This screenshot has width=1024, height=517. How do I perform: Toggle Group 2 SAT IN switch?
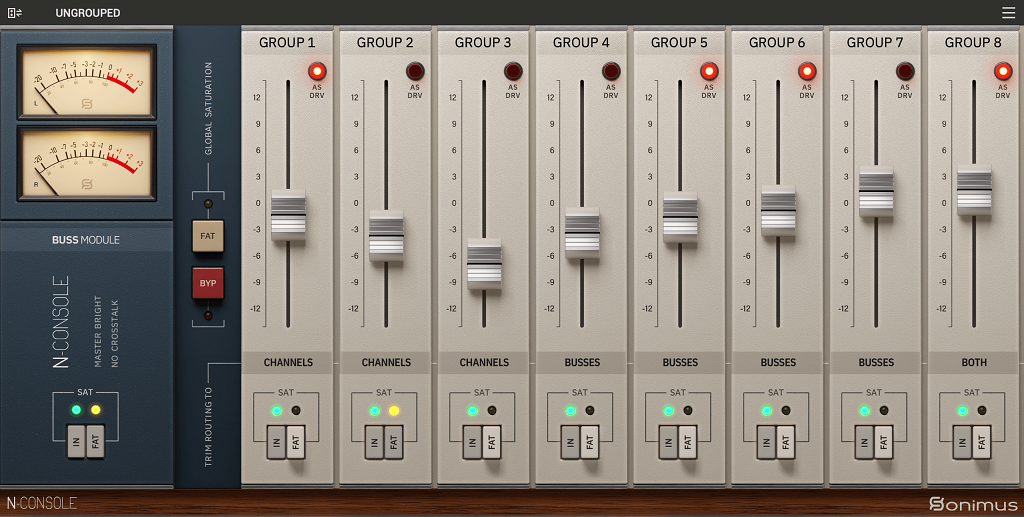[x=374, y=442]
